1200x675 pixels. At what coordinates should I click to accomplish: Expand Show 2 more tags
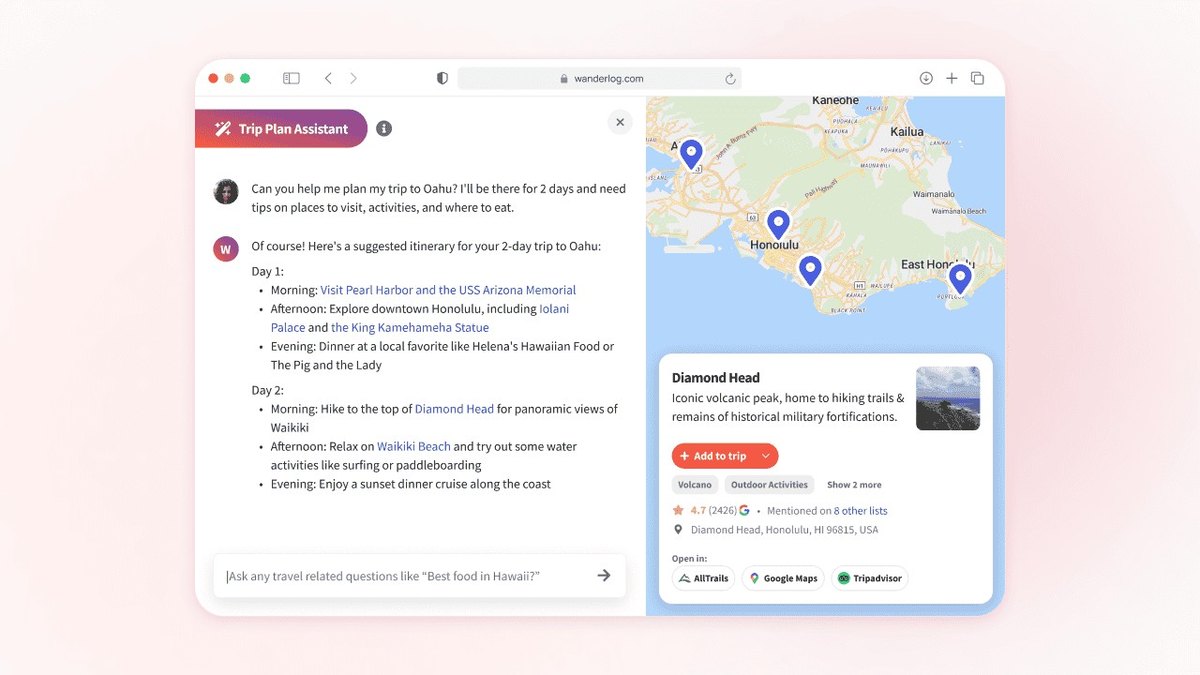[x=854, y=485]
